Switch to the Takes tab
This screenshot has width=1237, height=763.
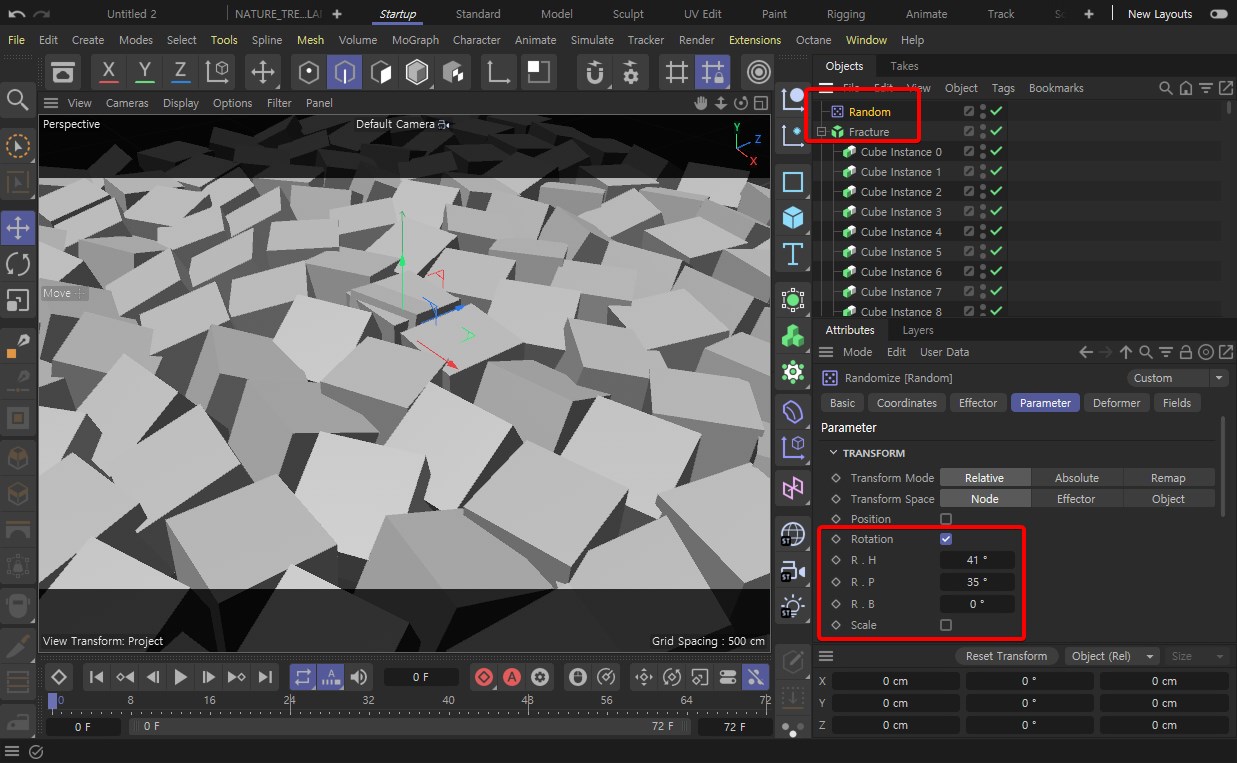point(903,65)
